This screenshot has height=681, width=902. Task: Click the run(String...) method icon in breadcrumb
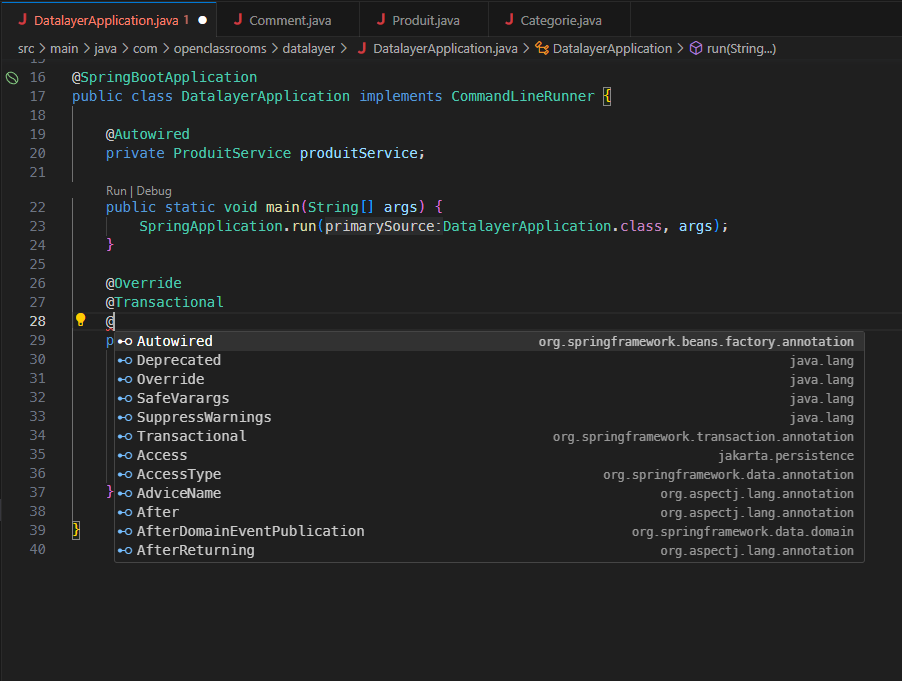tap(698, 48)
